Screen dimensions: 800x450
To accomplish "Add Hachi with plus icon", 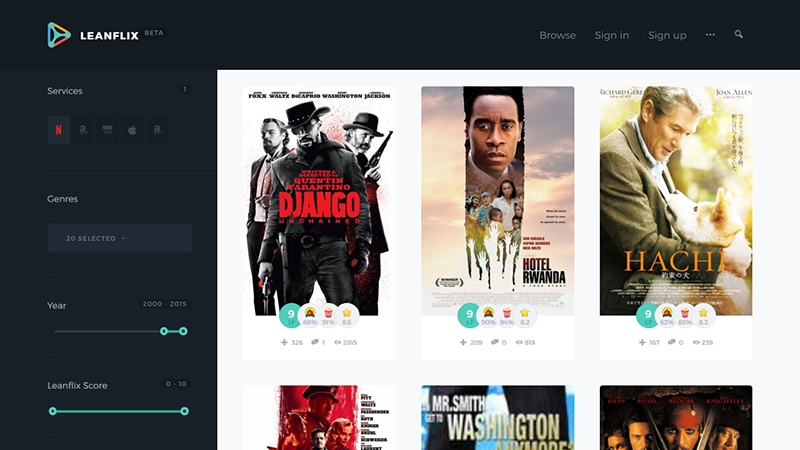I will click(x=642, y=342).
